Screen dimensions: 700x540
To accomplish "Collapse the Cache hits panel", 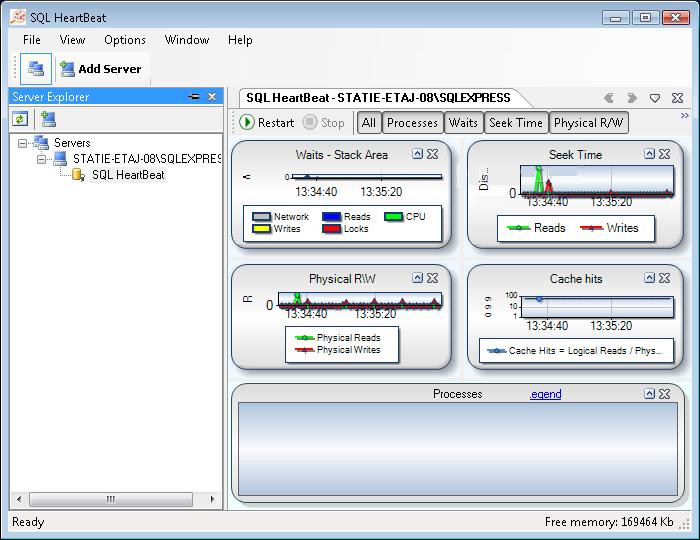I will coord(650,278).
